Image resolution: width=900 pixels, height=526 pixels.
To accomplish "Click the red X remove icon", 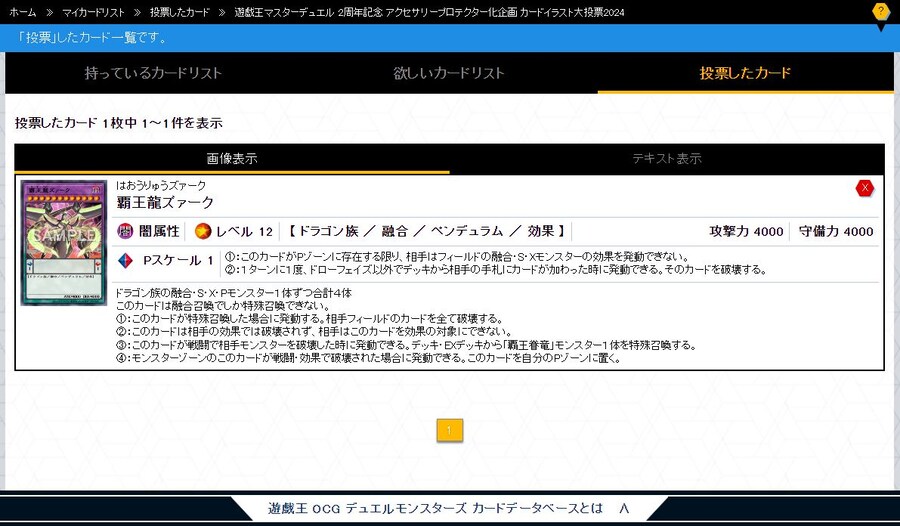I will pyautogui.click(x=865, y=189).
